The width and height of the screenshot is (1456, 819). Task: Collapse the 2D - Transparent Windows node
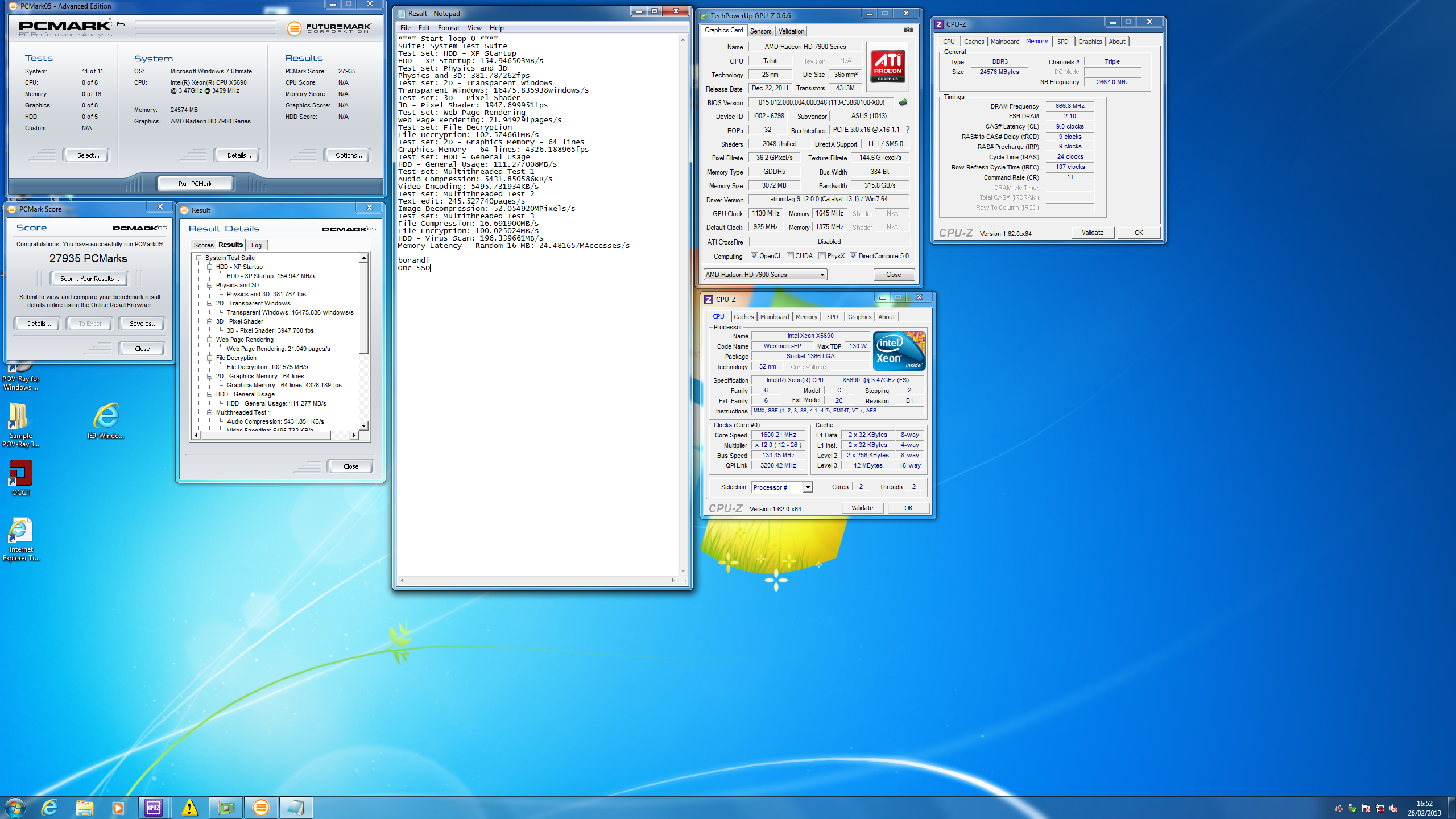click(x=209, y=303)
